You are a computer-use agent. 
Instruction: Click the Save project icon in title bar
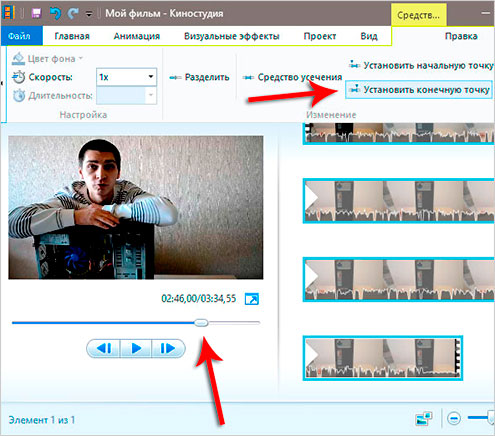coord(36,13)
